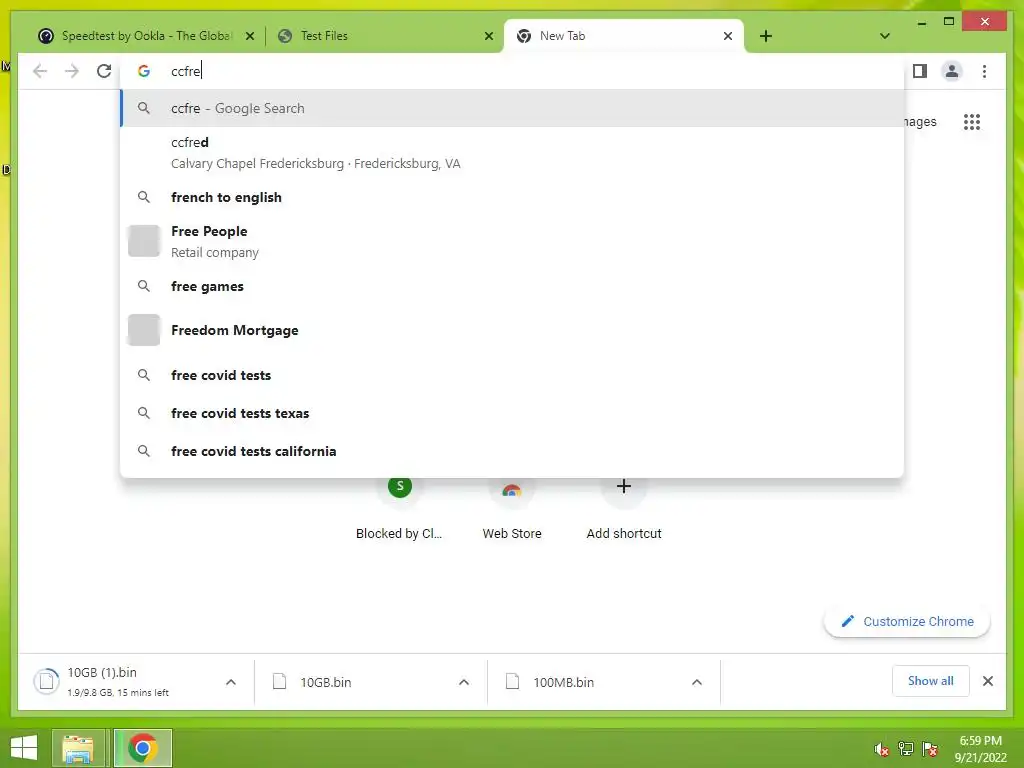The image size is (1024, 768).
Task: Close the New Tab tab
Action: point(728,37)
